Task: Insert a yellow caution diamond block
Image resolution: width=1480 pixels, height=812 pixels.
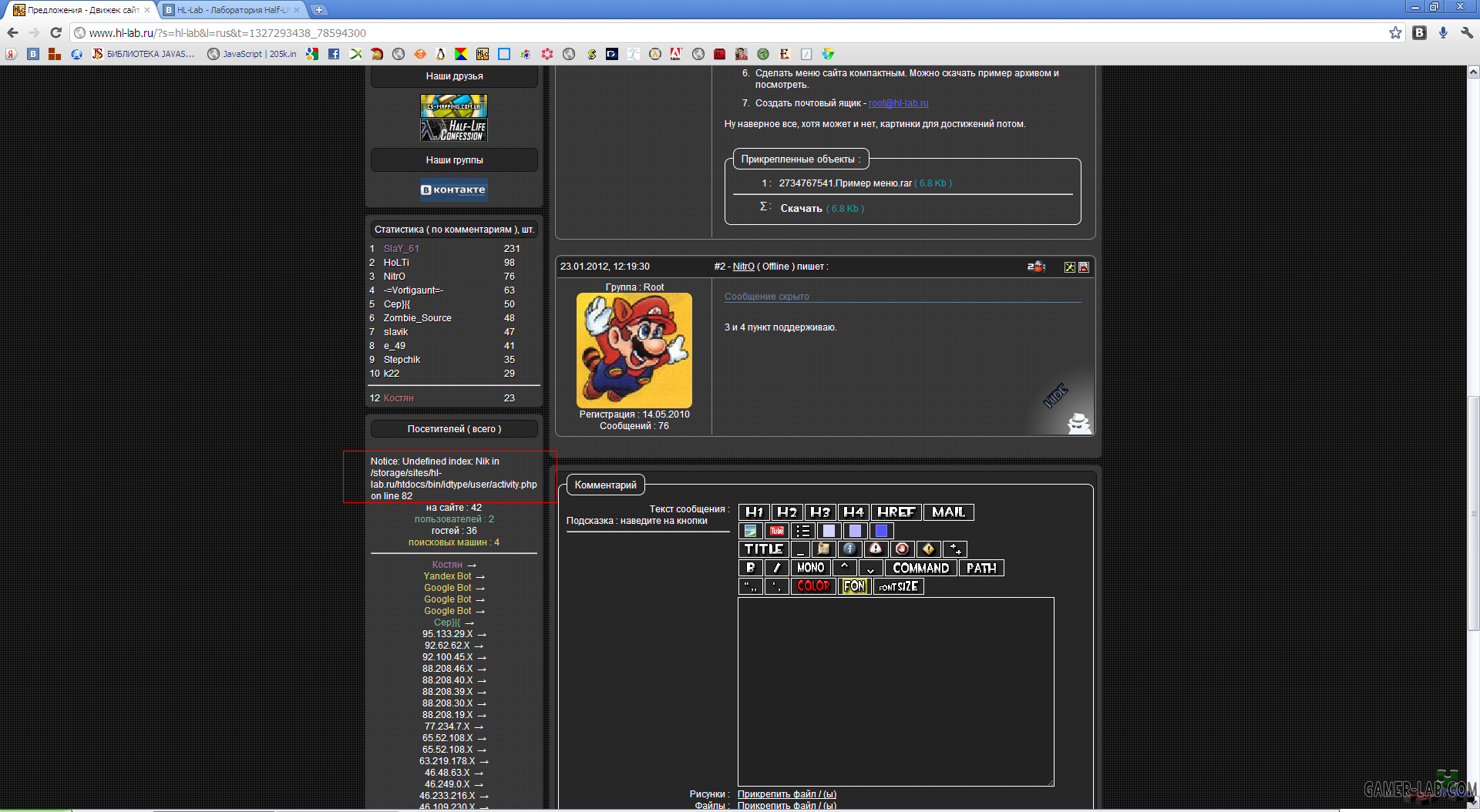Action: 928,549
